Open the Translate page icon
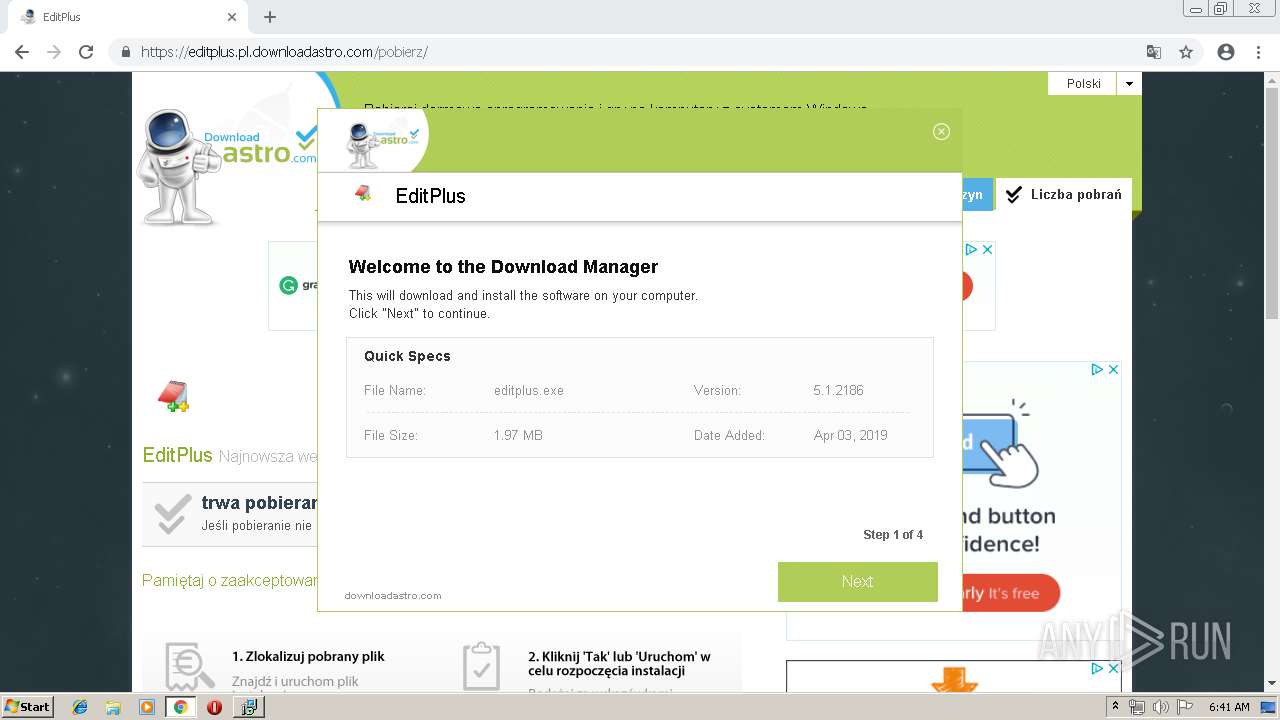 (x=1154, y=52)
